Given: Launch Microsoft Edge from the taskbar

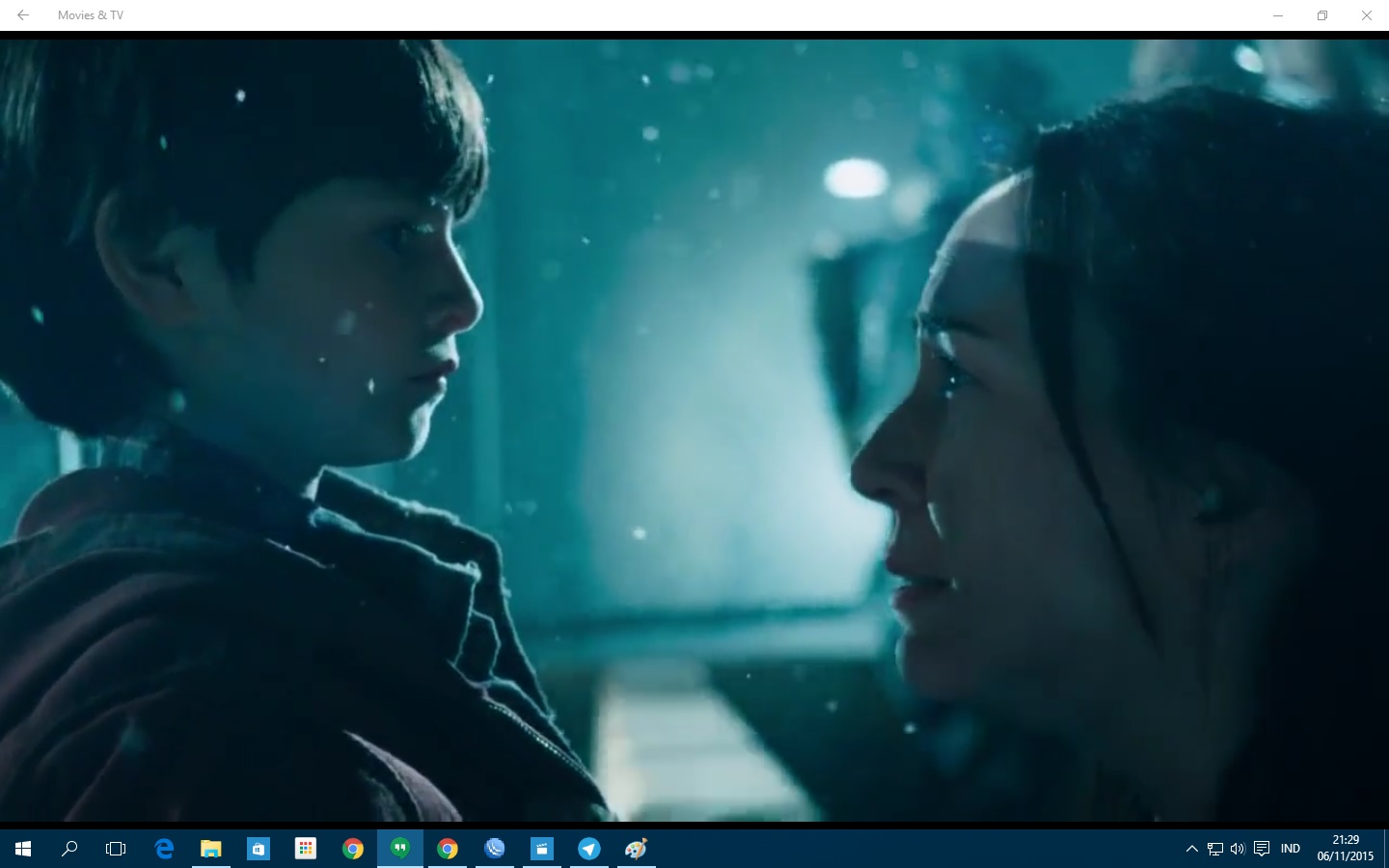Looking at the screenshot, I should (x=164, y=849).
